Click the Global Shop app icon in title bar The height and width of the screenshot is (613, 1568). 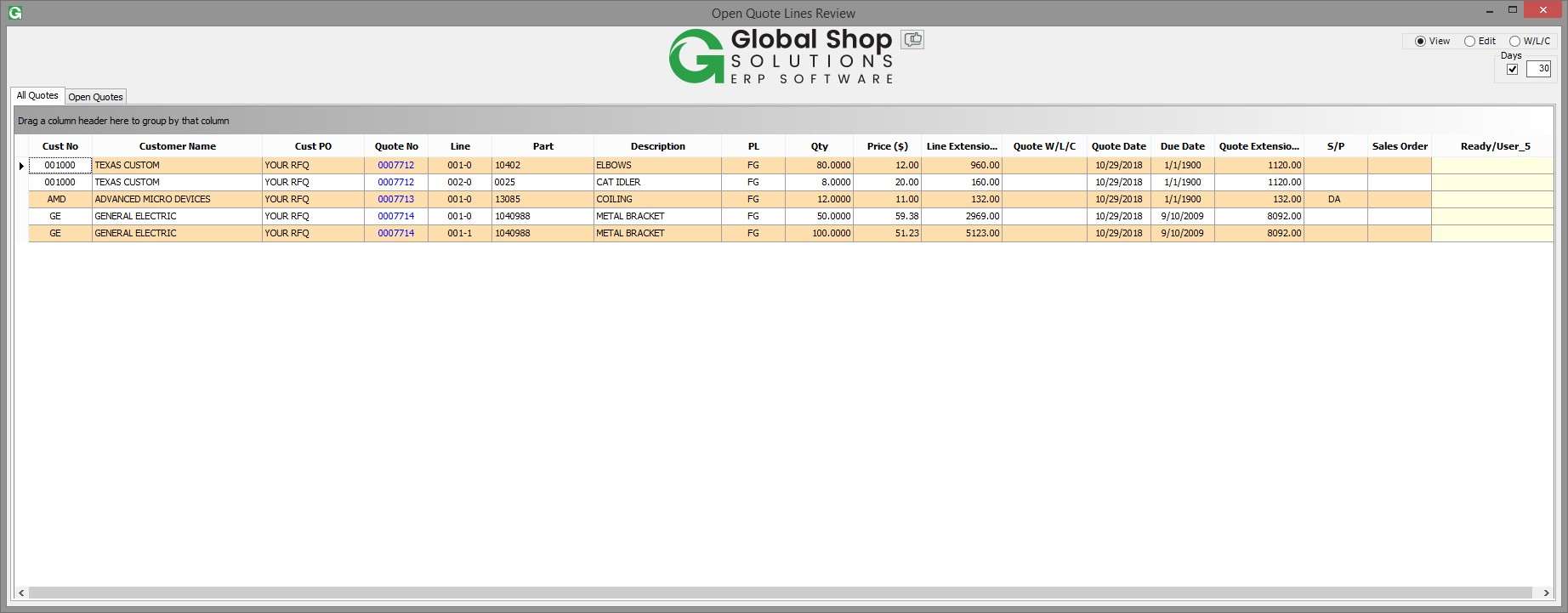pos(14,13)
